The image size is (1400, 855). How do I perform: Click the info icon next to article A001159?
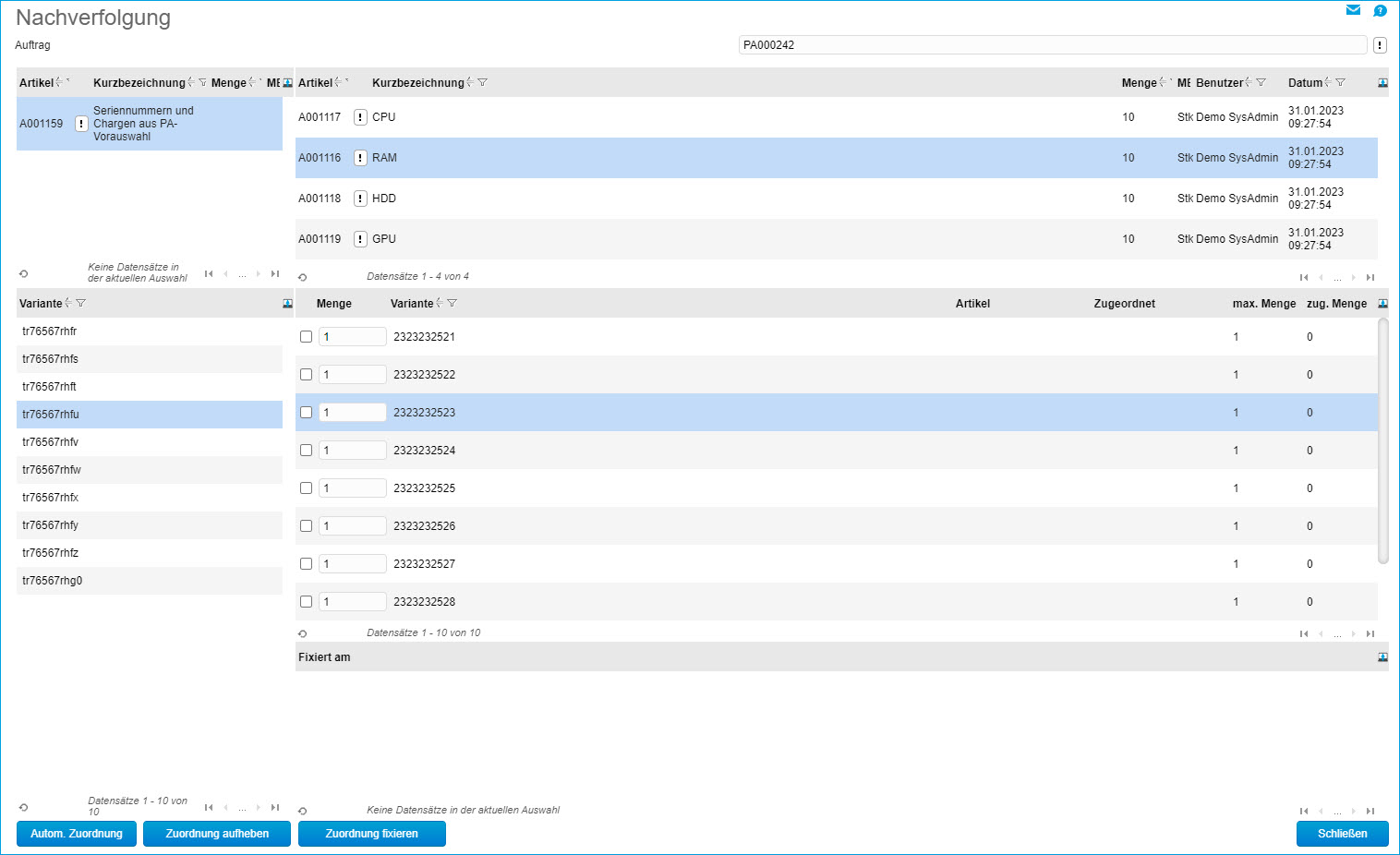pos(81,124)
